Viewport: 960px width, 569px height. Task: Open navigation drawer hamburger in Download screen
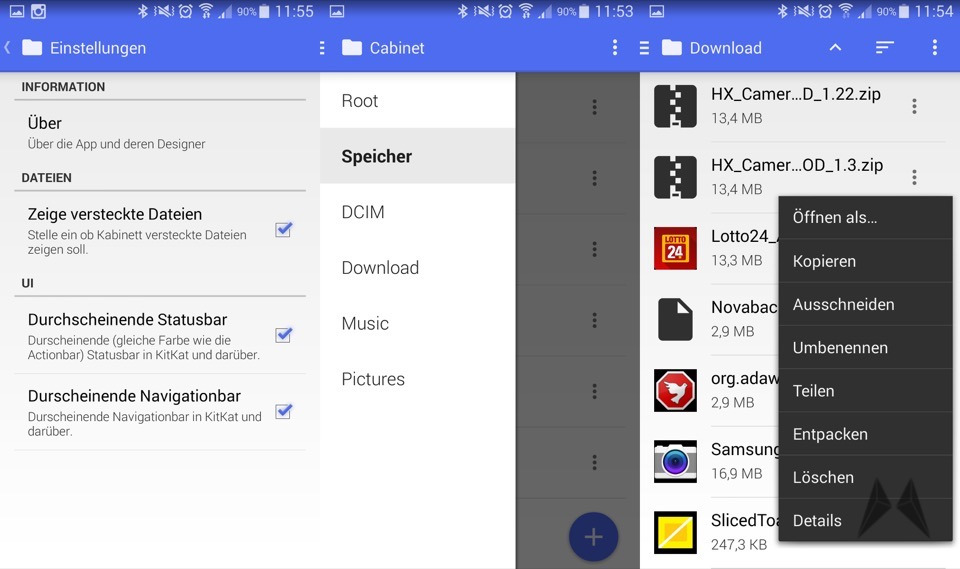click(x=644, y=48)
